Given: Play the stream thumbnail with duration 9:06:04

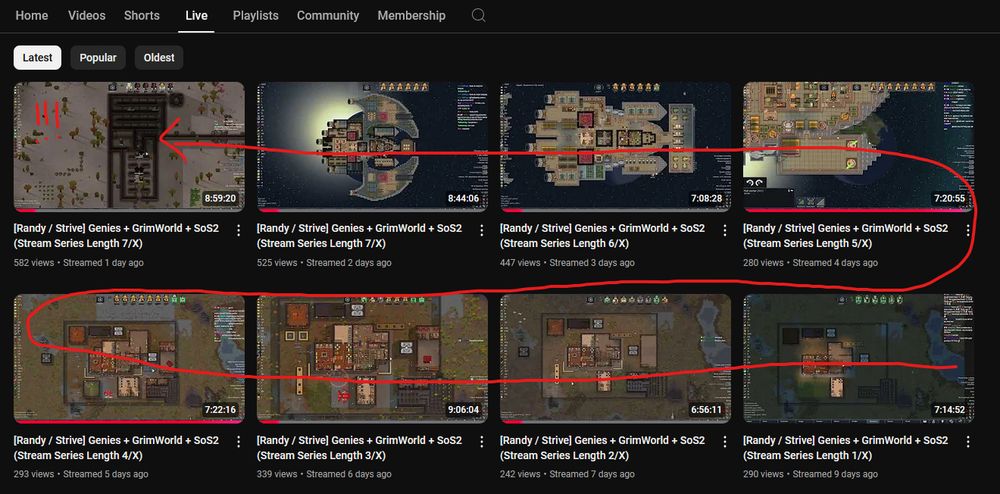Looking at the screenshot, I should 372,358.
